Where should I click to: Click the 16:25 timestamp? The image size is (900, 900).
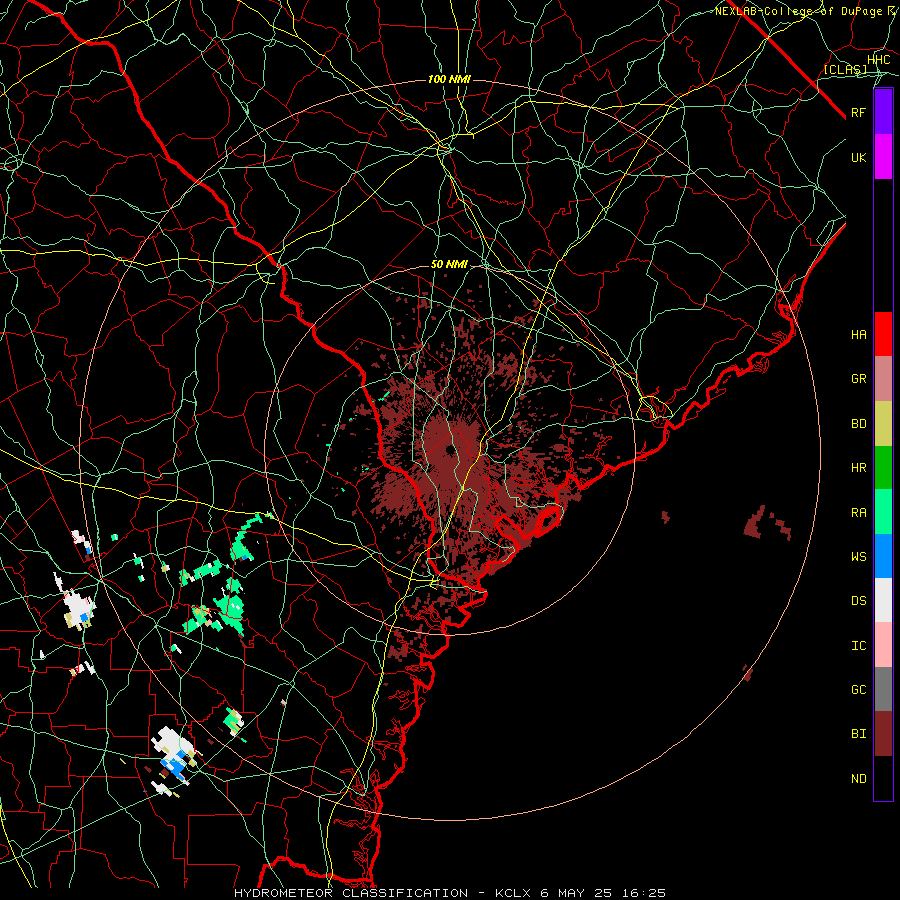(x=646, y=893)
